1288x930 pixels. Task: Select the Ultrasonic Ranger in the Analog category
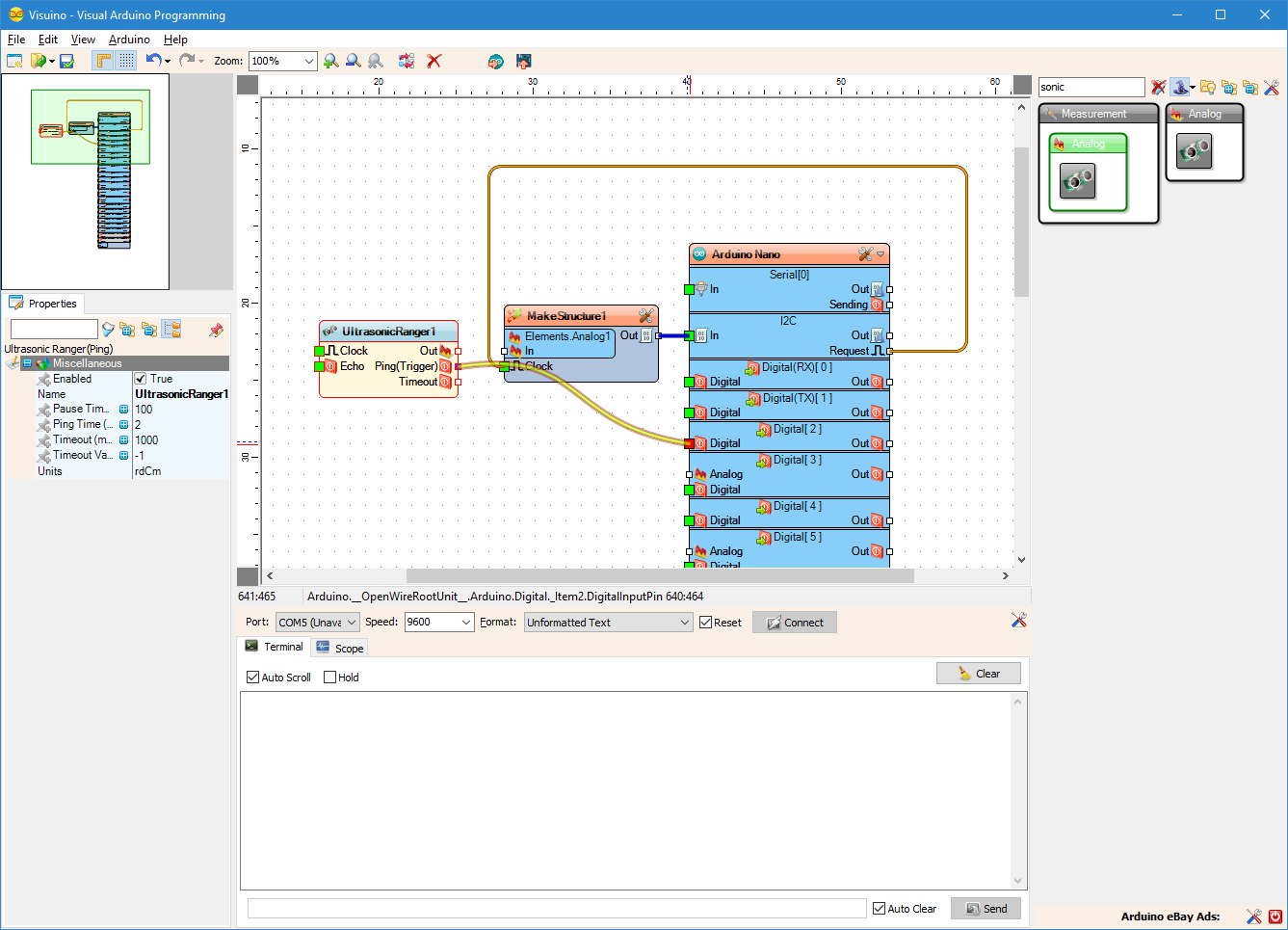(1195, 150)
